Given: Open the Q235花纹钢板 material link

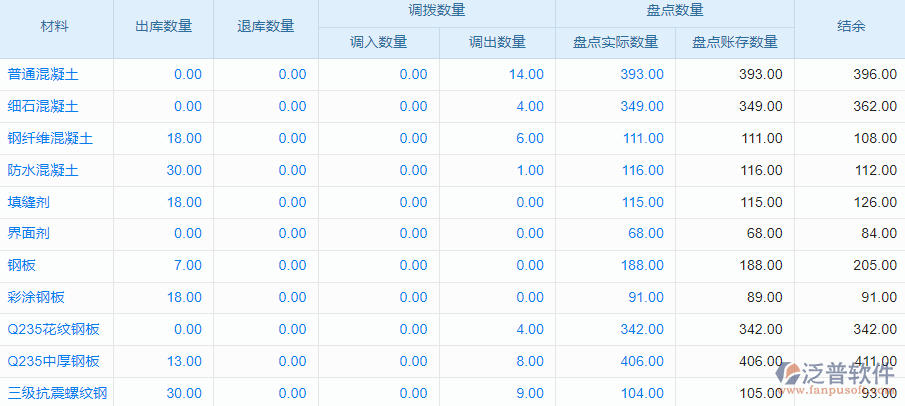Looking at the screenshot, I should click(53, 329).
